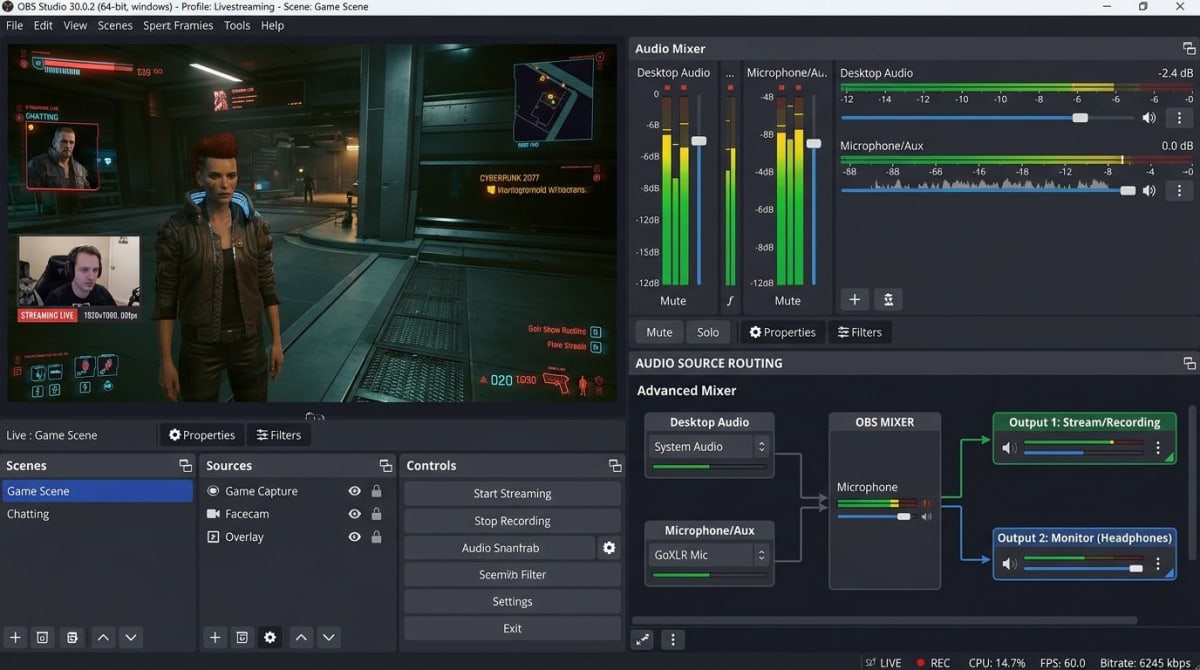Viewport: 1200px width, 670px height.
Task: Open Desktop Audio three-dot options menu
Action: point(1179,118)
